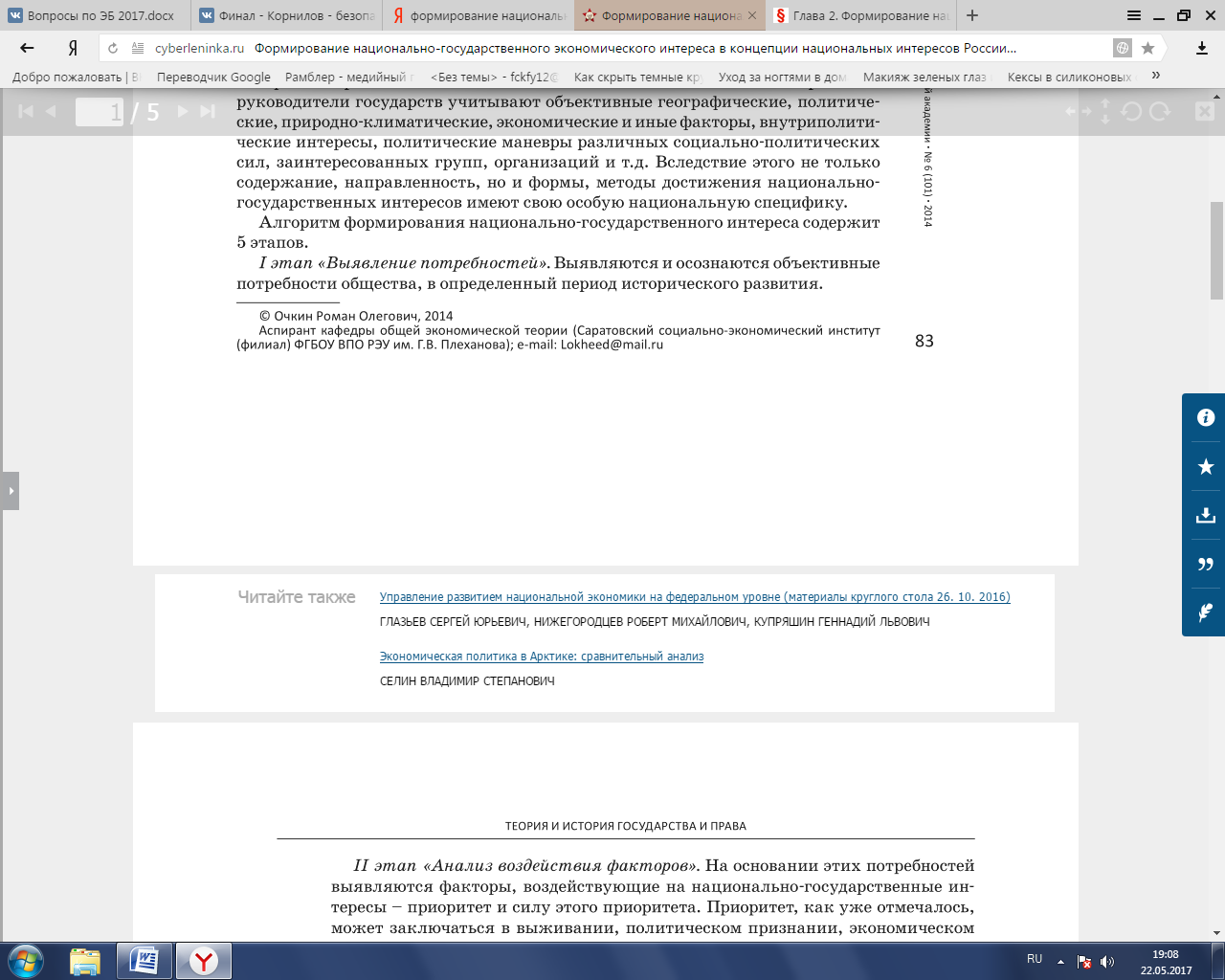
Task: Switch input language RU indicator
Action: 1035,959
